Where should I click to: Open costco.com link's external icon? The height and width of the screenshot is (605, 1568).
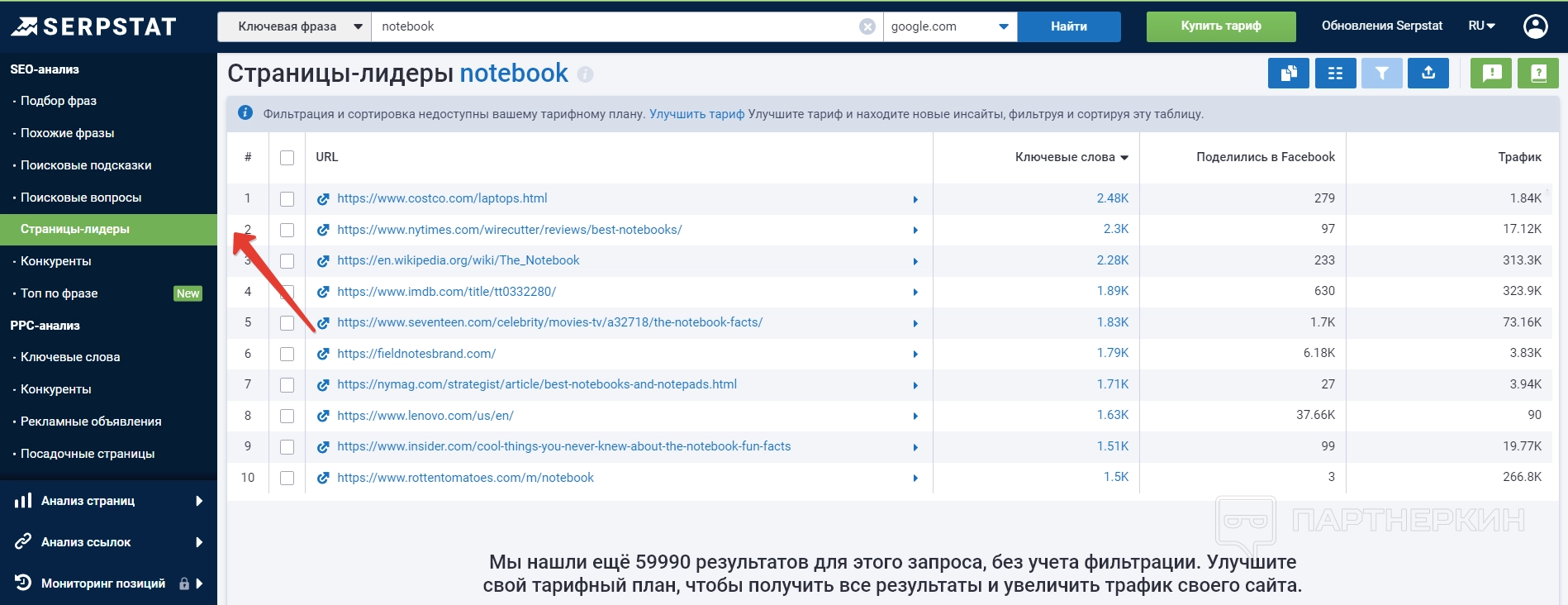coord(323,199)
